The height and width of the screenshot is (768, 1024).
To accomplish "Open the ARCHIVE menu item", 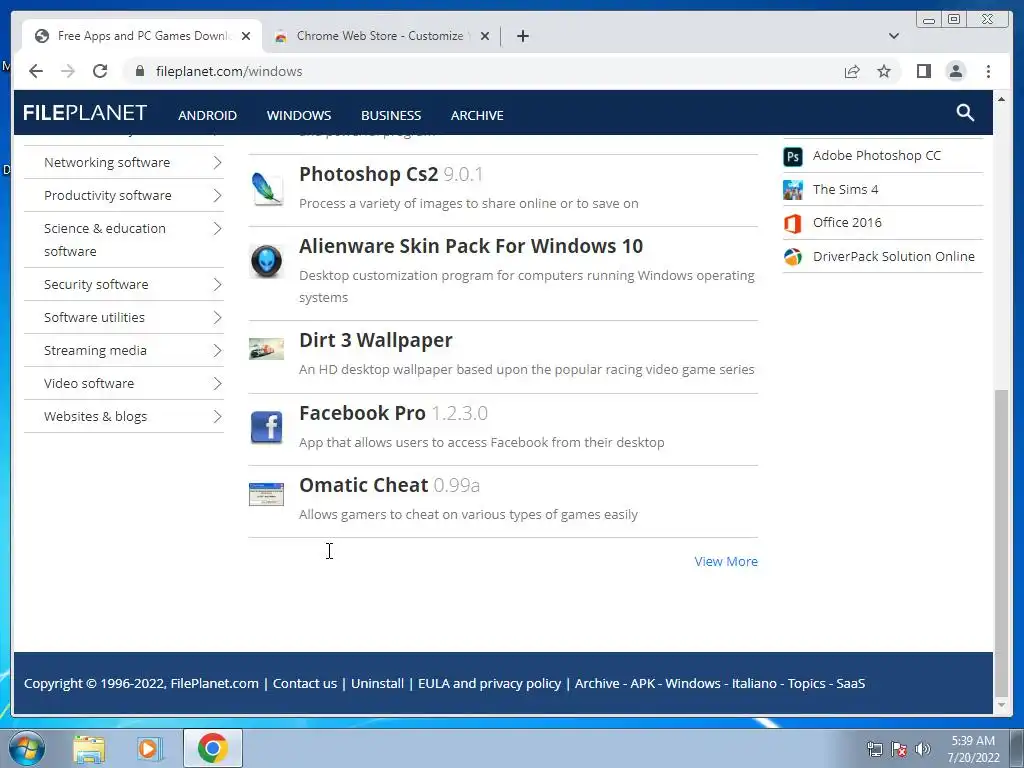I will coord(477,116).
